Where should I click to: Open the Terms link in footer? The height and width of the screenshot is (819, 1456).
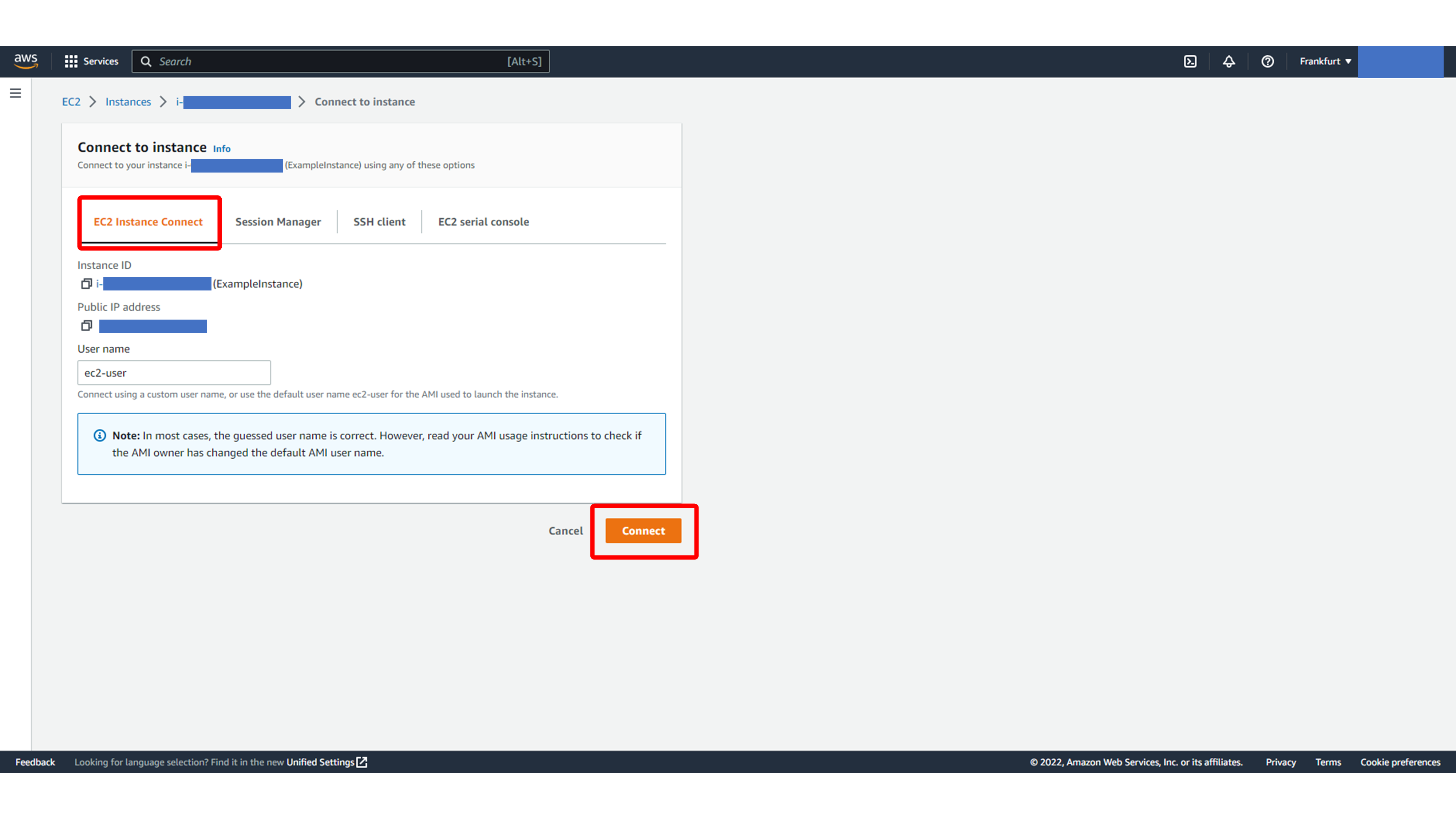(1328, 762)
